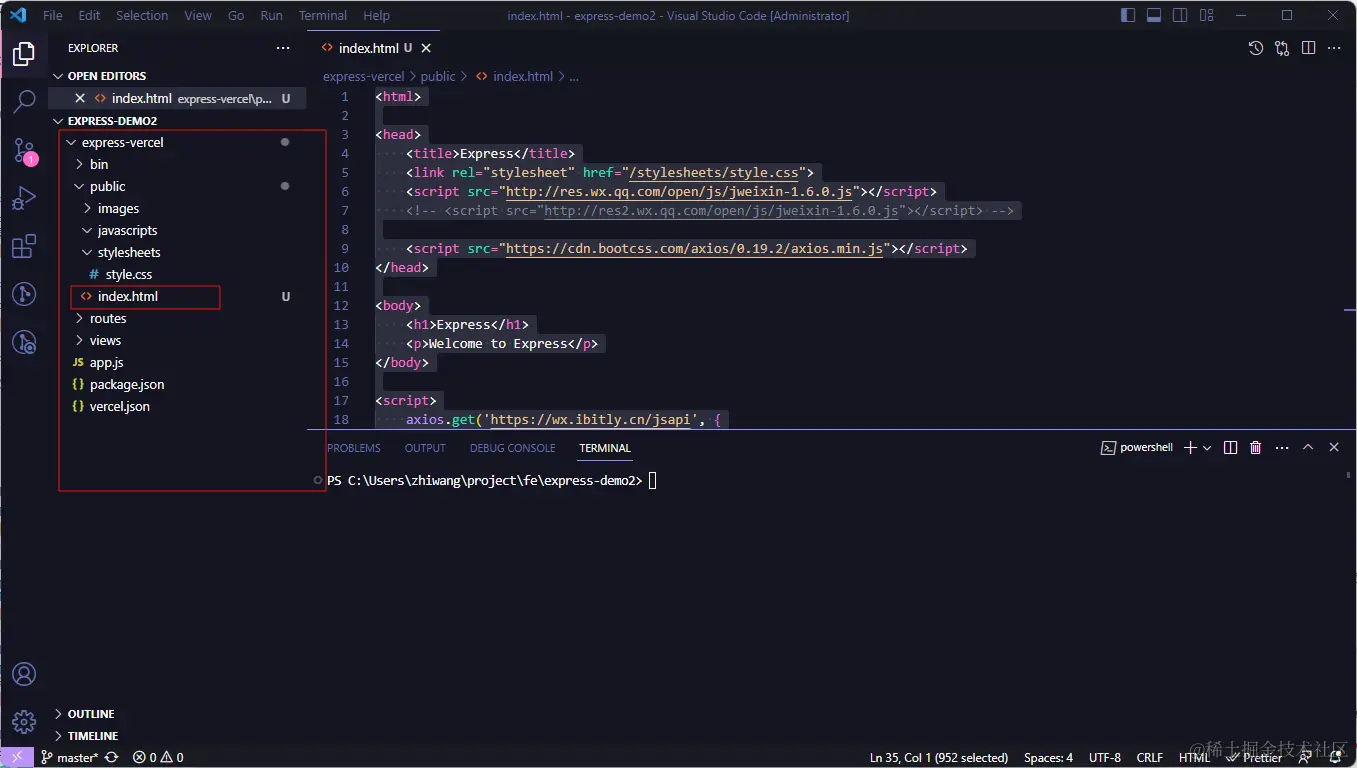The height and width of the screenshot is (768, 1357).
Task: Click the Prettier status bar button
Action: pos(1255,758)
